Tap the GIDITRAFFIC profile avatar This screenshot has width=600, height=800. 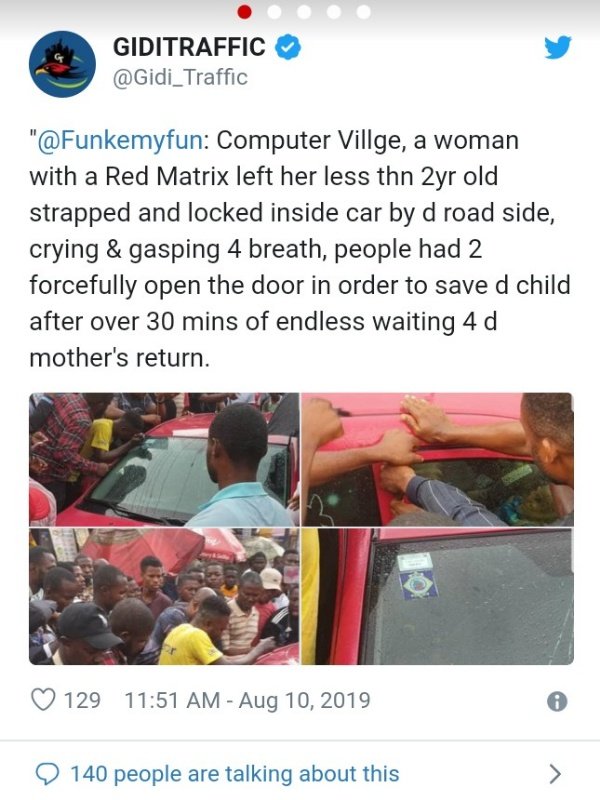point(62,64)
